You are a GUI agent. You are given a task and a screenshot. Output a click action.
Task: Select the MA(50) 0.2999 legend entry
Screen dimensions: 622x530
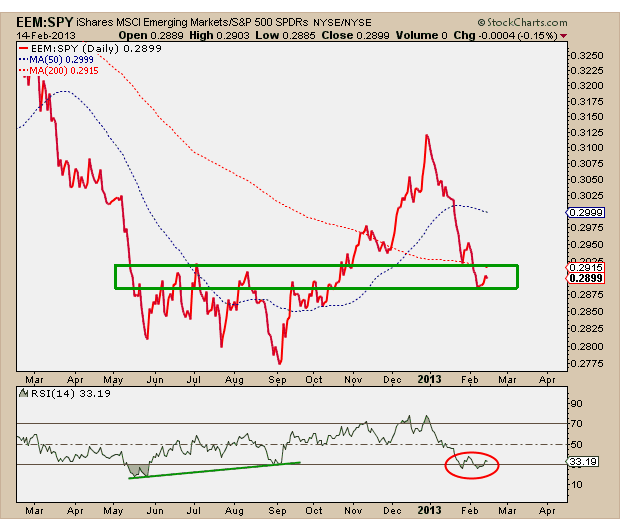click(x=56, y=60)
